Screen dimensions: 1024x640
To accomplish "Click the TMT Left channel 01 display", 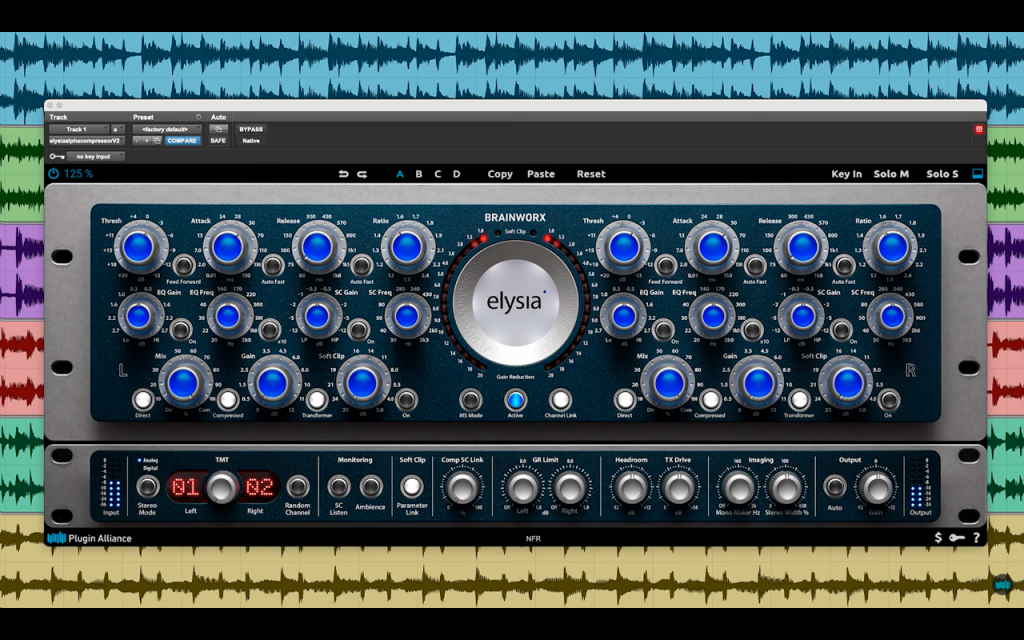I will point(185,487).
